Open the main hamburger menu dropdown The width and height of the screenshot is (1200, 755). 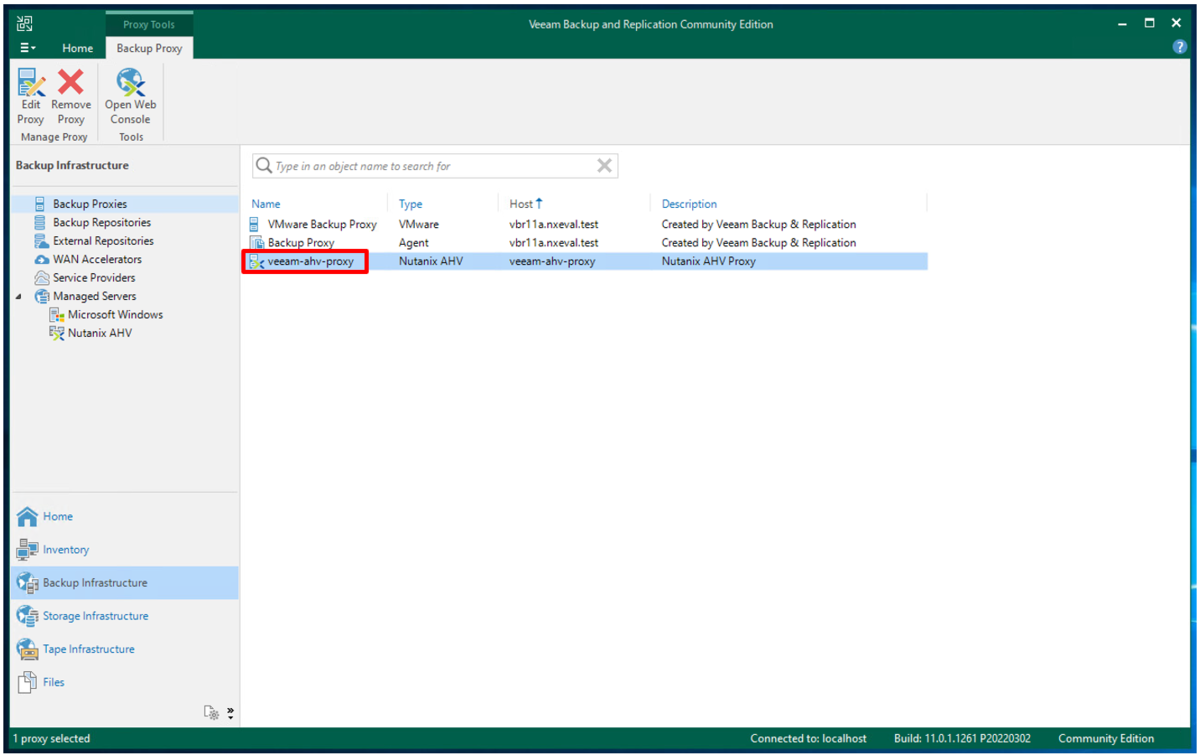point(28,47)
